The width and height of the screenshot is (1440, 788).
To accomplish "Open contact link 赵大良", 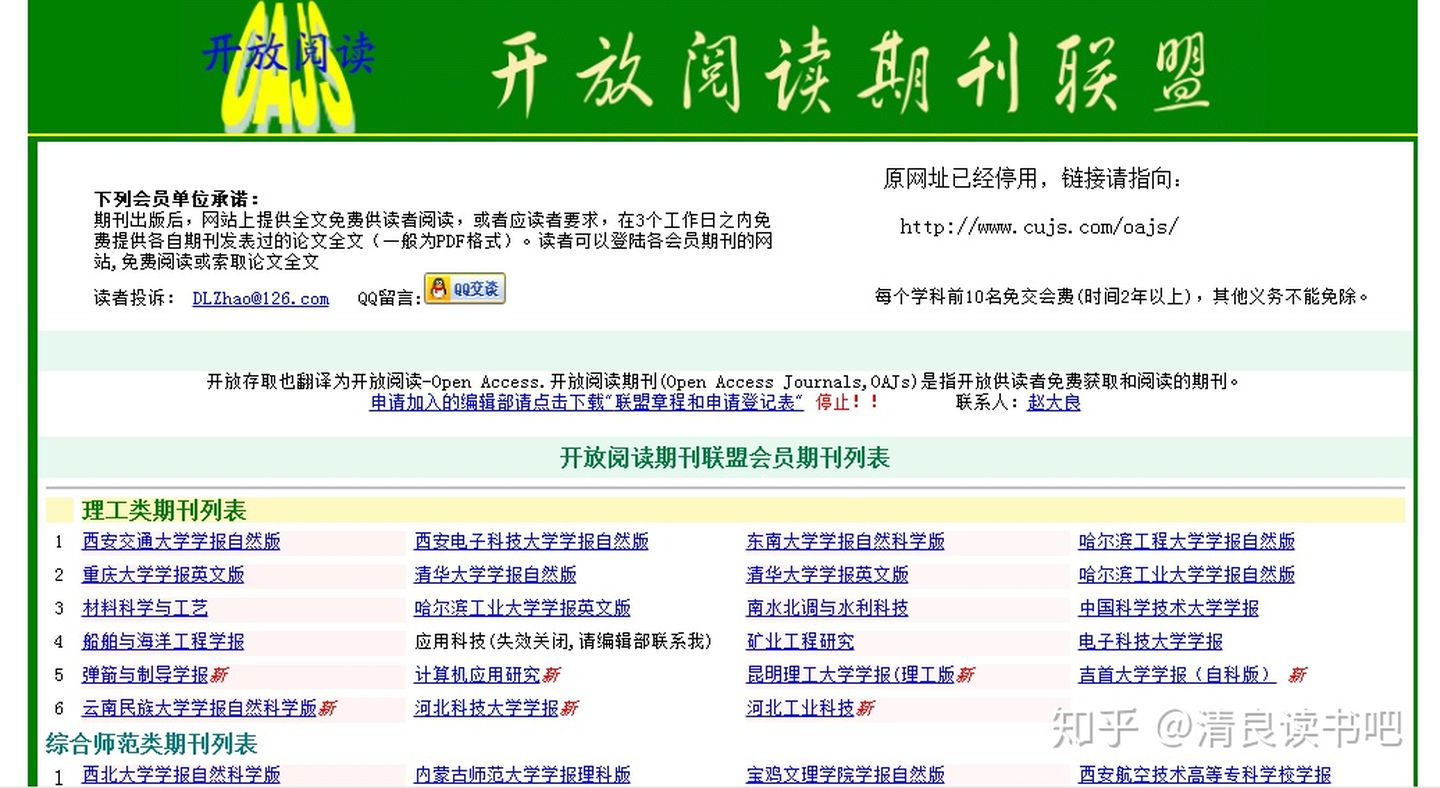I will [1054, 402].
